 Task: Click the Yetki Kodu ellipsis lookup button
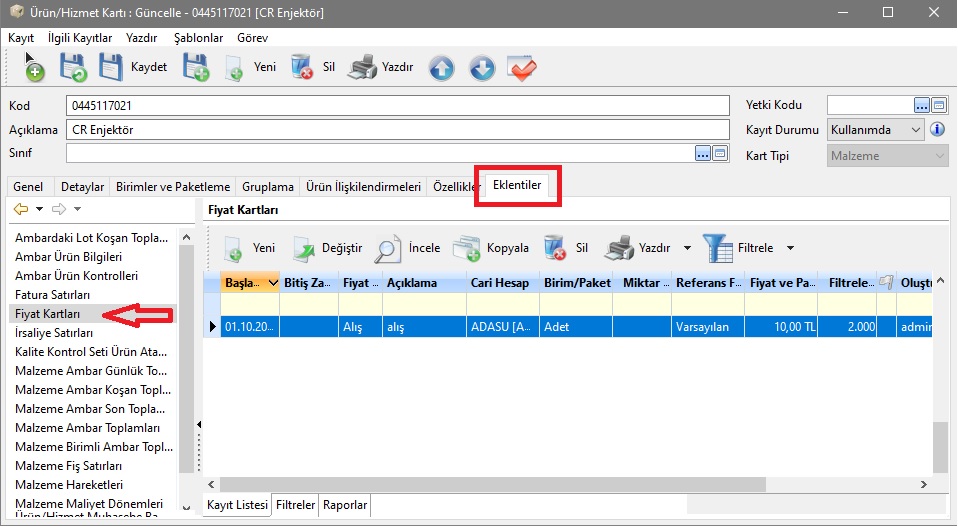tap(922, 105)
